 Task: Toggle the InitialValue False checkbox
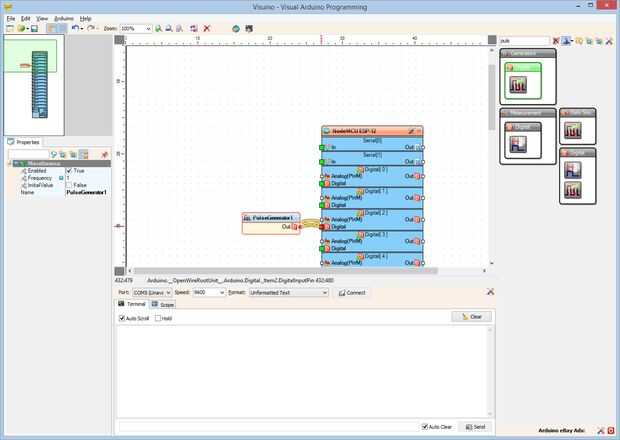pyautogui.click(x=69, y=185)
